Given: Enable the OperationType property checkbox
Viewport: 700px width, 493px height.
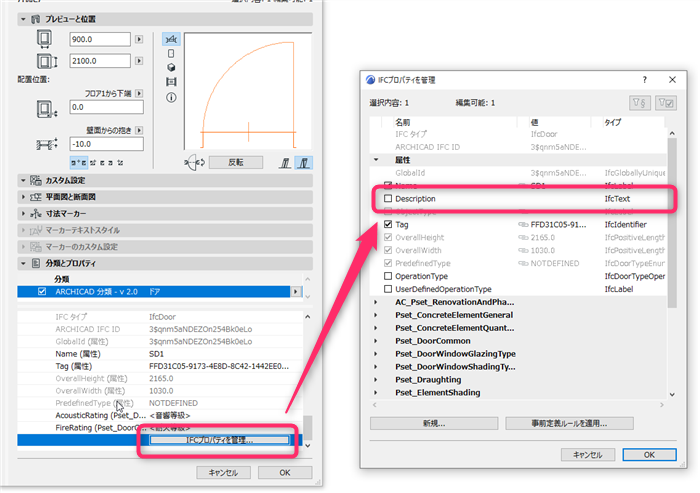Looking at the screenshot, I should point(388,276).
